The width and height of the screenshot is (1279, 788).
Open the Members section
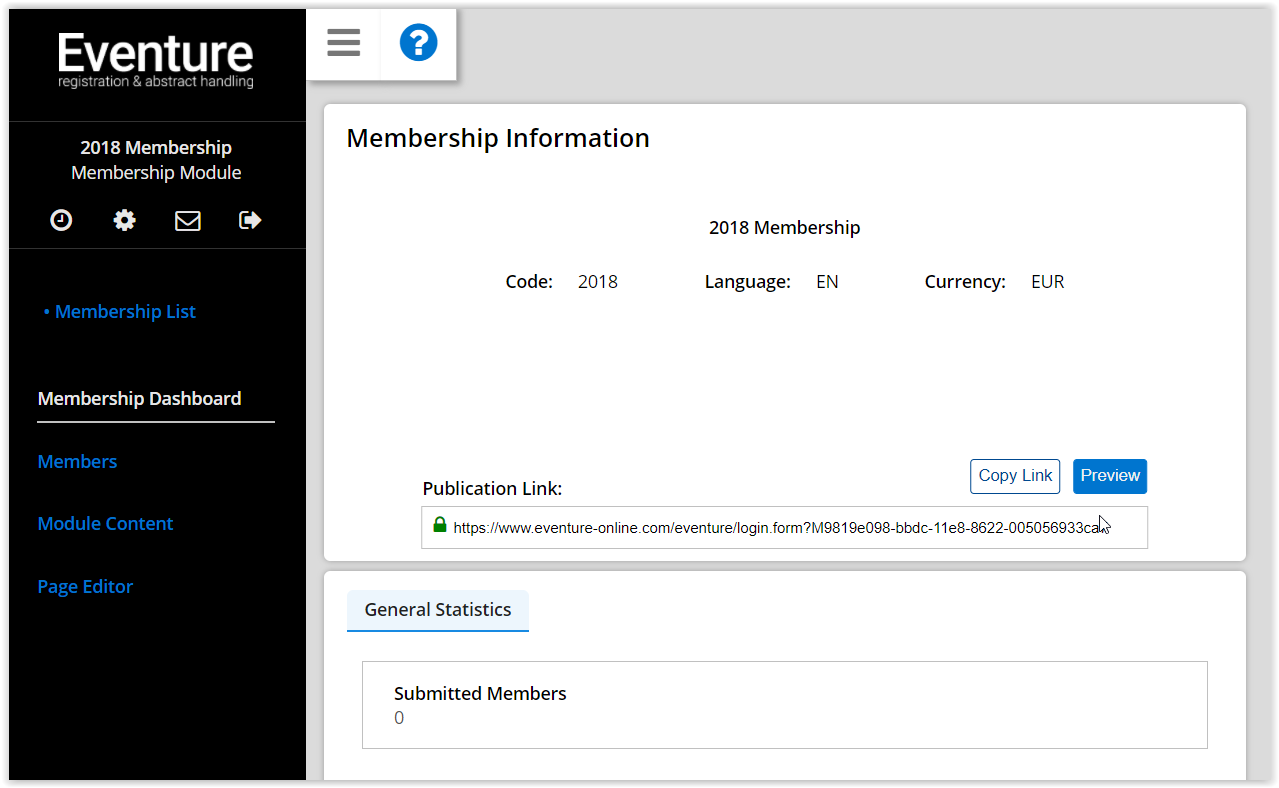(x=77, y=462)
